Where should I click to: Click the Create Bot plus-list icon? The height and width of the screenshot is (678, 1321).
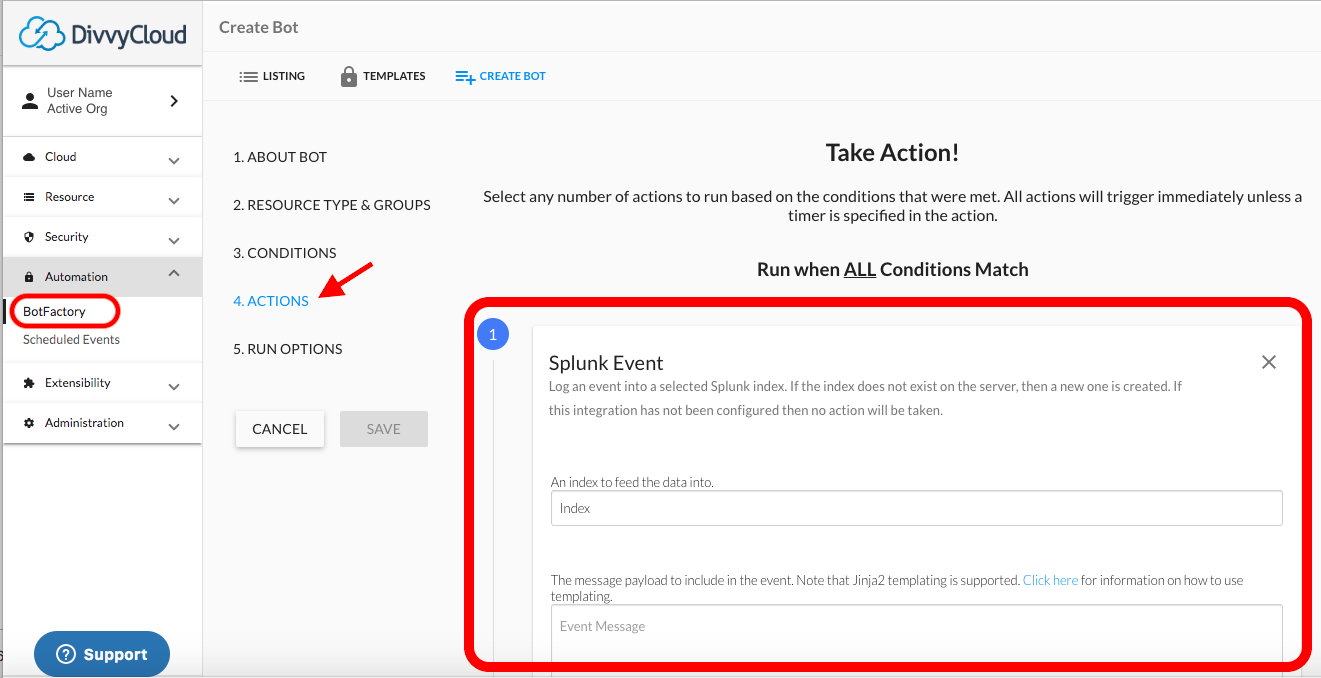465,77
